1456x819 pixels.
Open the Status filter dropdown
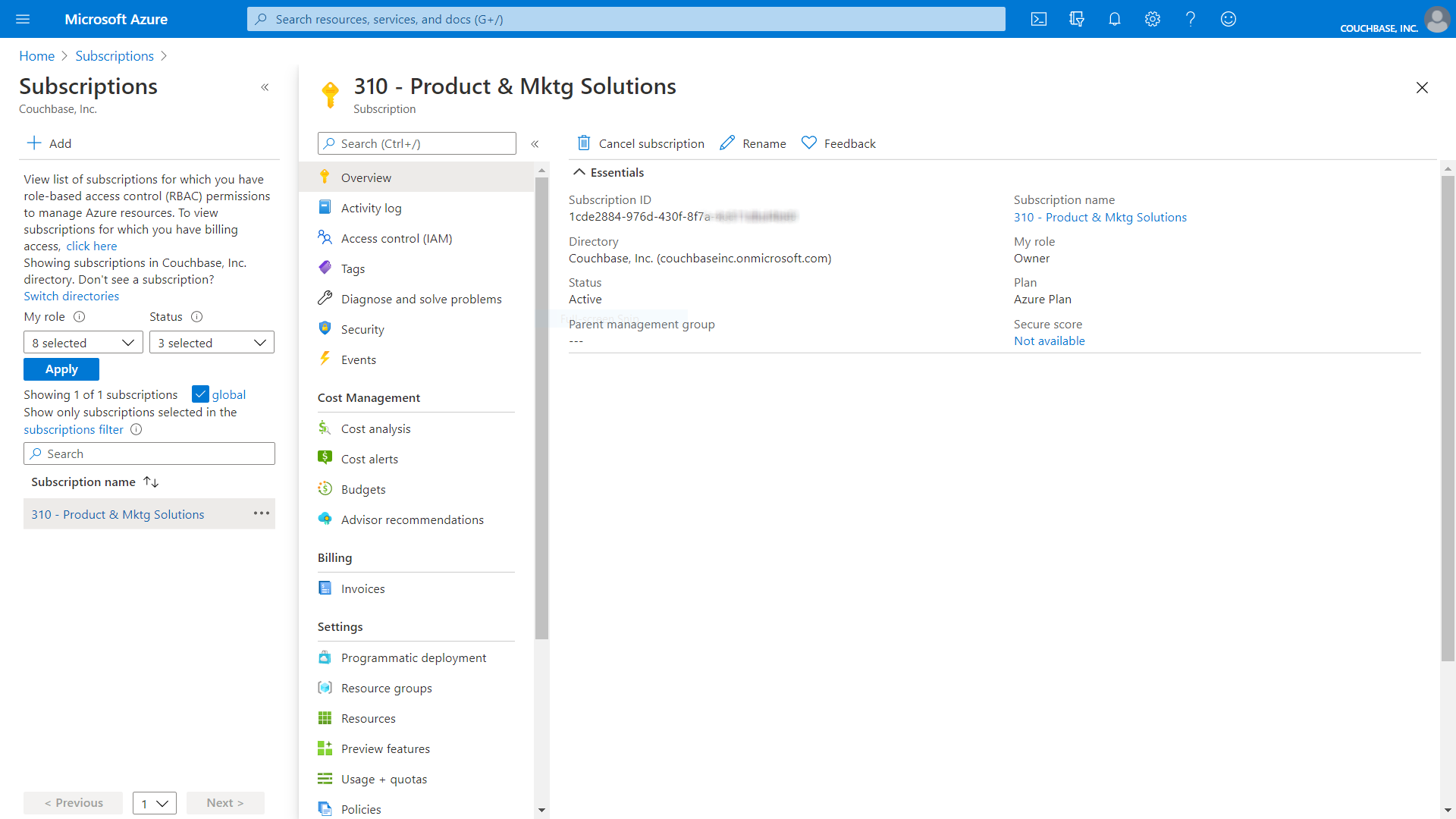pyautogui.click(x=212, y=343)
